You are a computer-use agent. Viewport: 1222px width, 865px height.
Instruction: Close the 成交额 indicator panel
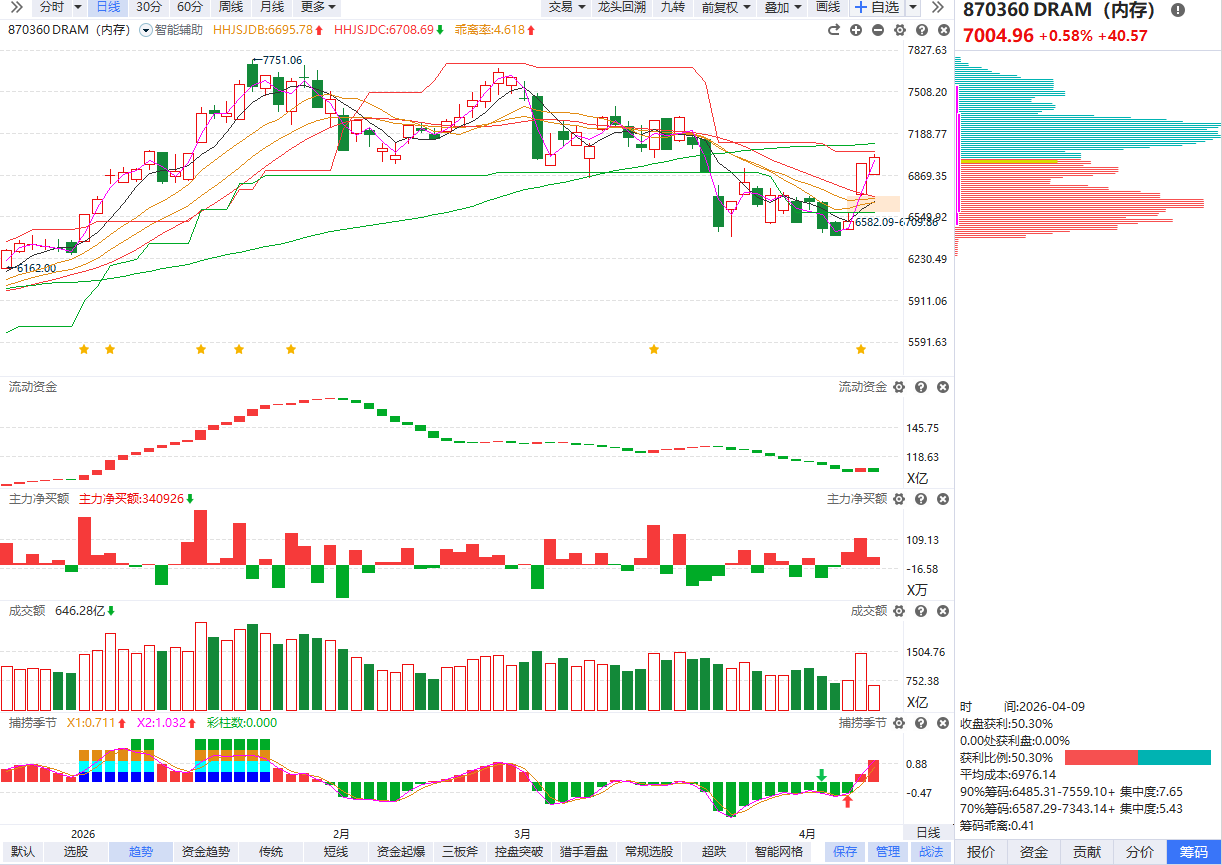click(x=943, y=611)
